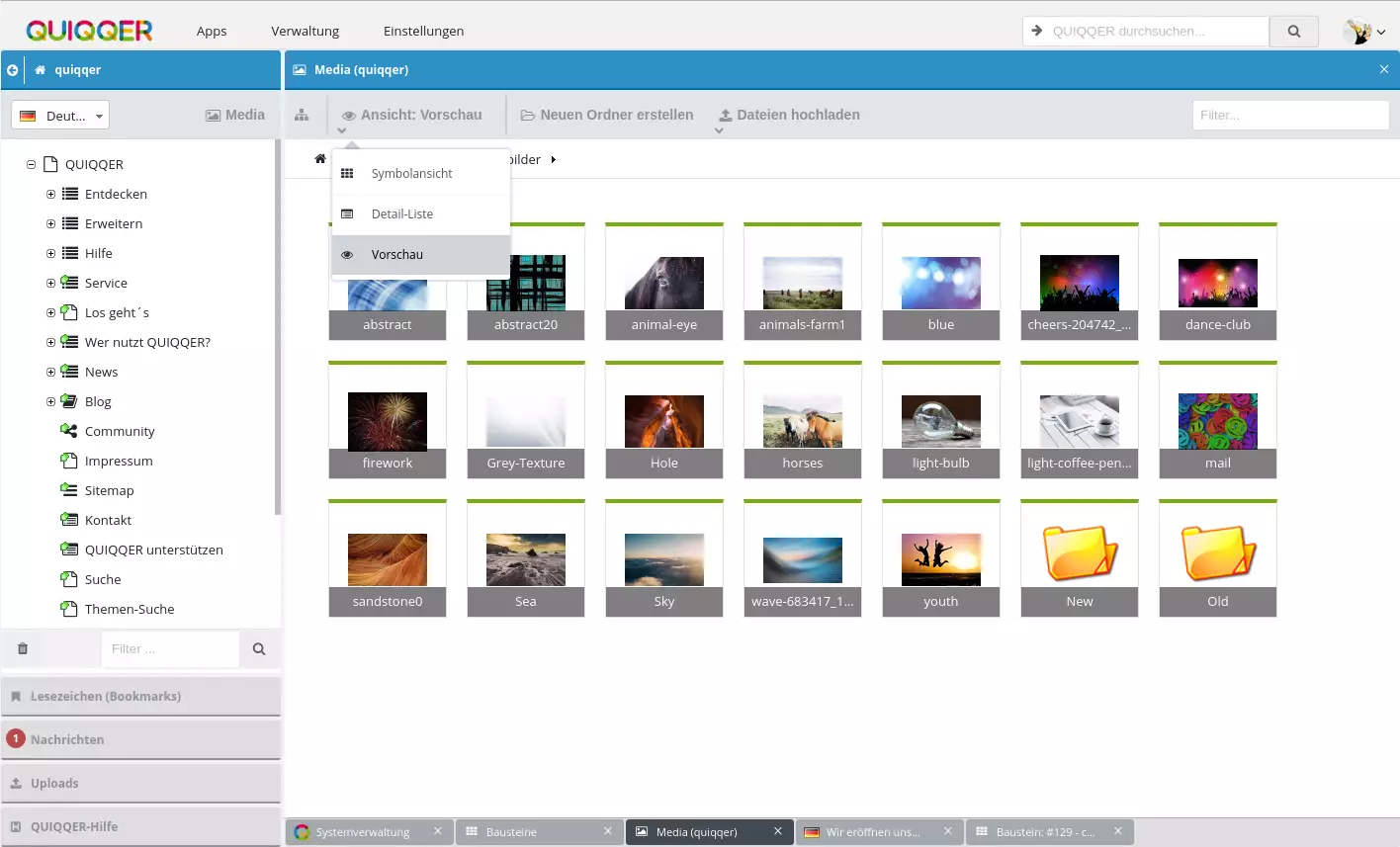Viewport: 1400px width, 847px height.
Task: Open the Old folder icon
Action: (1217, 551)
